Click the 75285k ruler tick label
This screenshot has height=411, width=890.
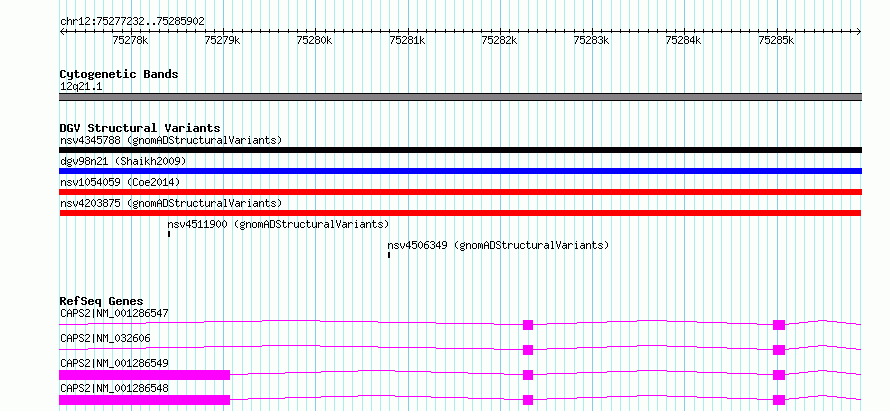(776, 40)
